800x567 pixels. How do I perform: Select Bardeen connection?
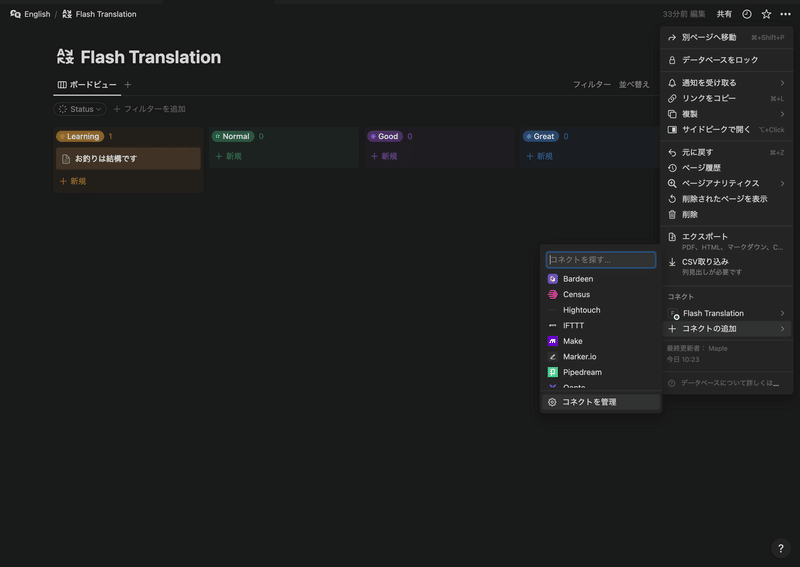[x=601, y=279]
